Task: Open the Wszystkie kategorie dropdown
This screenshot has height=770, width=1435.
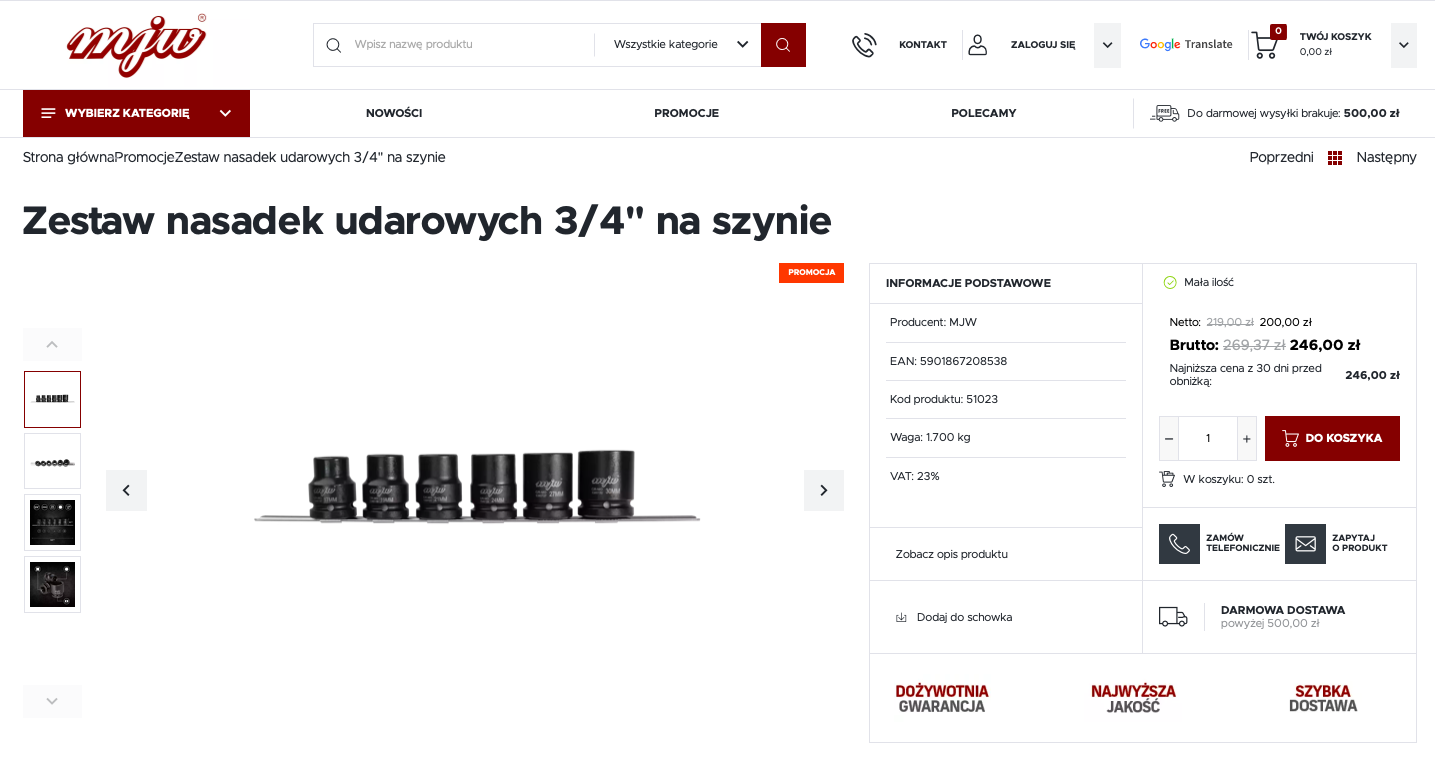Action: pyautogui.click(x=681, y=45)
